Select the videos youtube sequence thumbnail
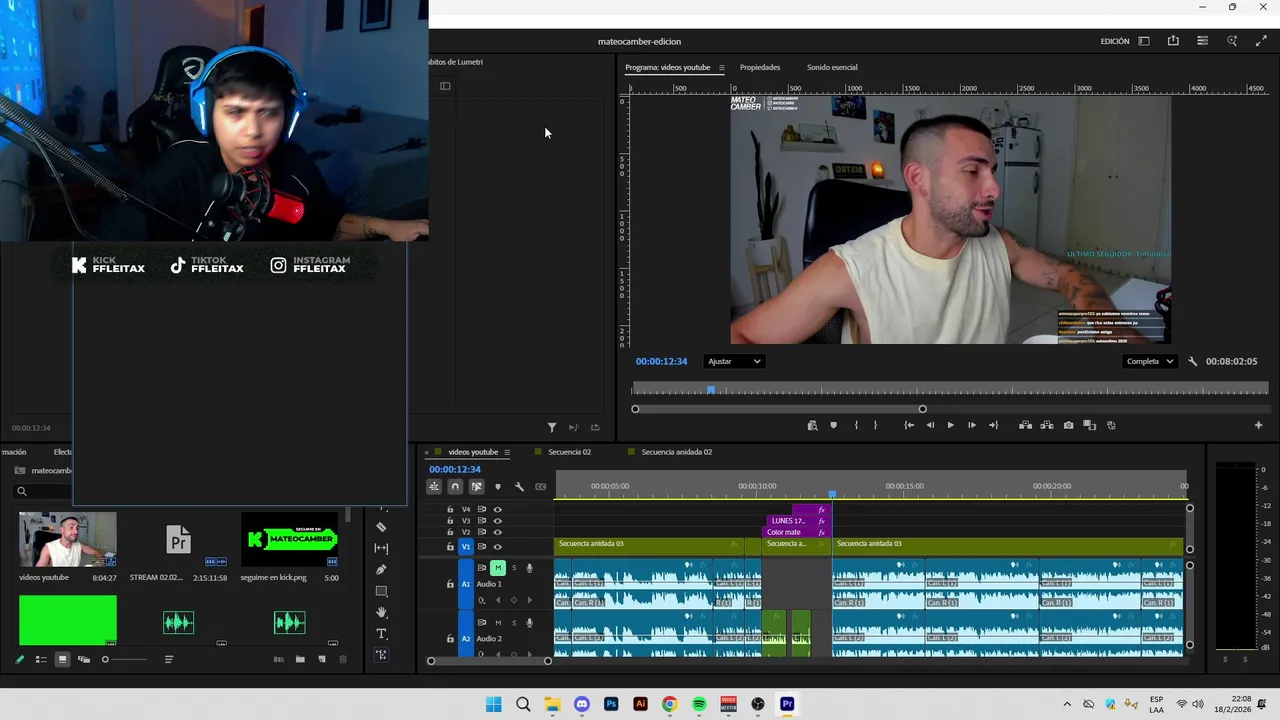This screenshot has width=1280, height=720. (x=67, y=539)
